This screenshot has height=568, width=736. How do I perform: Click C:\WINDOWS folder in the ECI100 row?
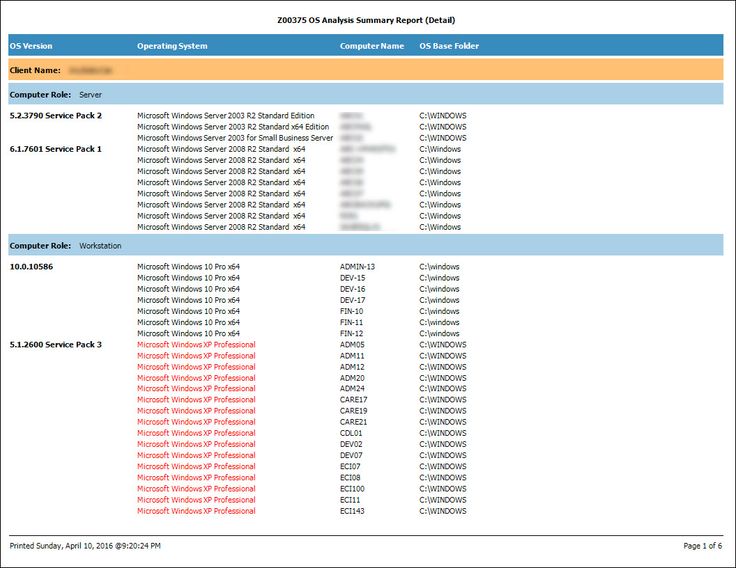[x=443, y=489]
